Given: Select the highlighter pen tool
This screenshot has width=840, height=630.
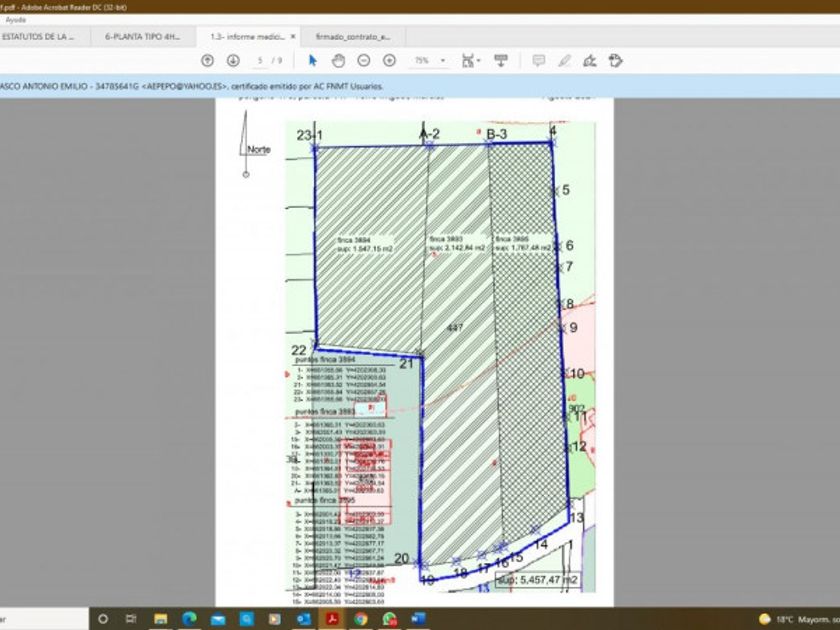Looking at the screenshot, I should coord(565,61).
